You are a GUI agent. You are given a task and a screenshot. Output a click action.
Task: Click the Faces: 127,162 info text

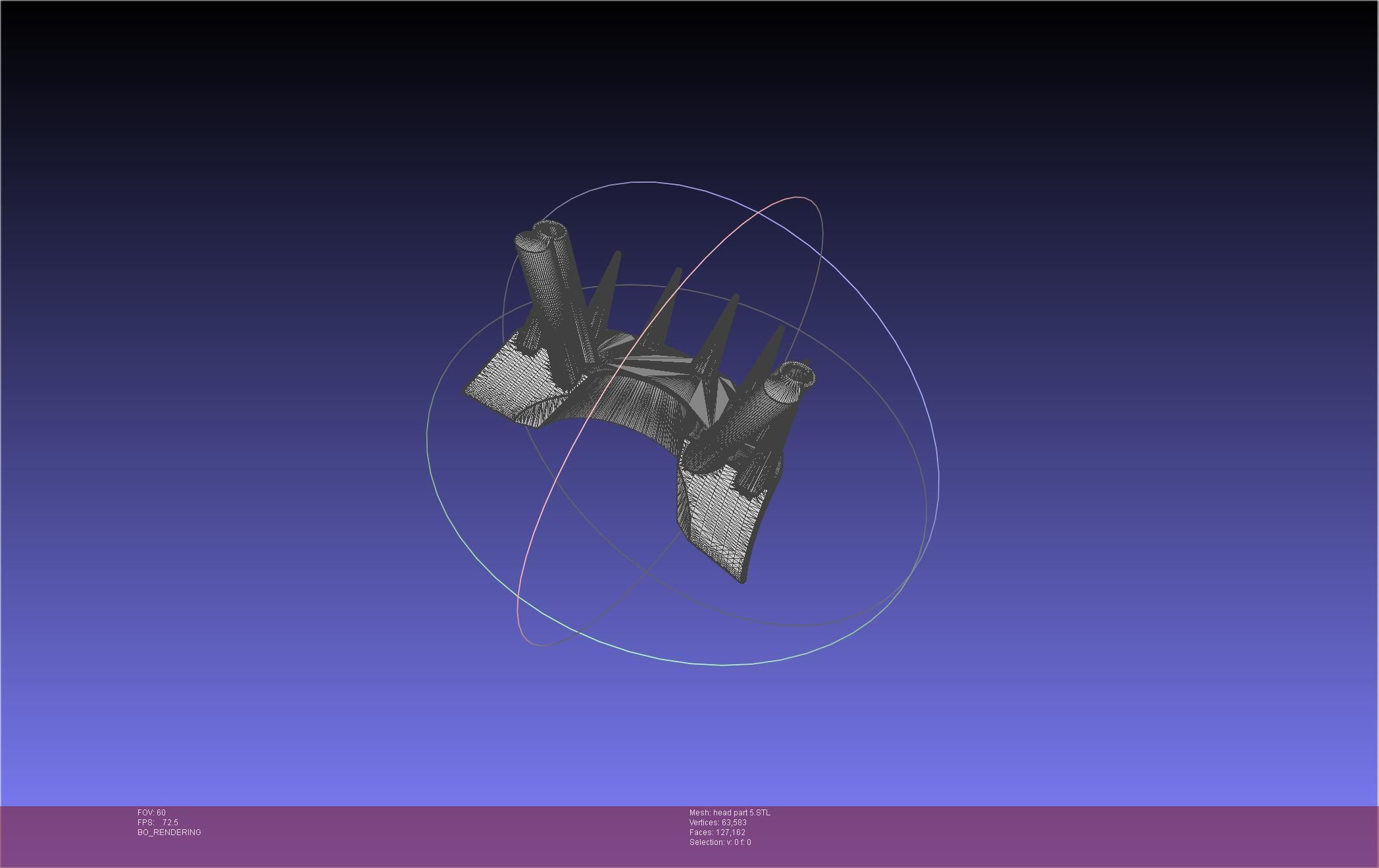(x=717, y=832)
